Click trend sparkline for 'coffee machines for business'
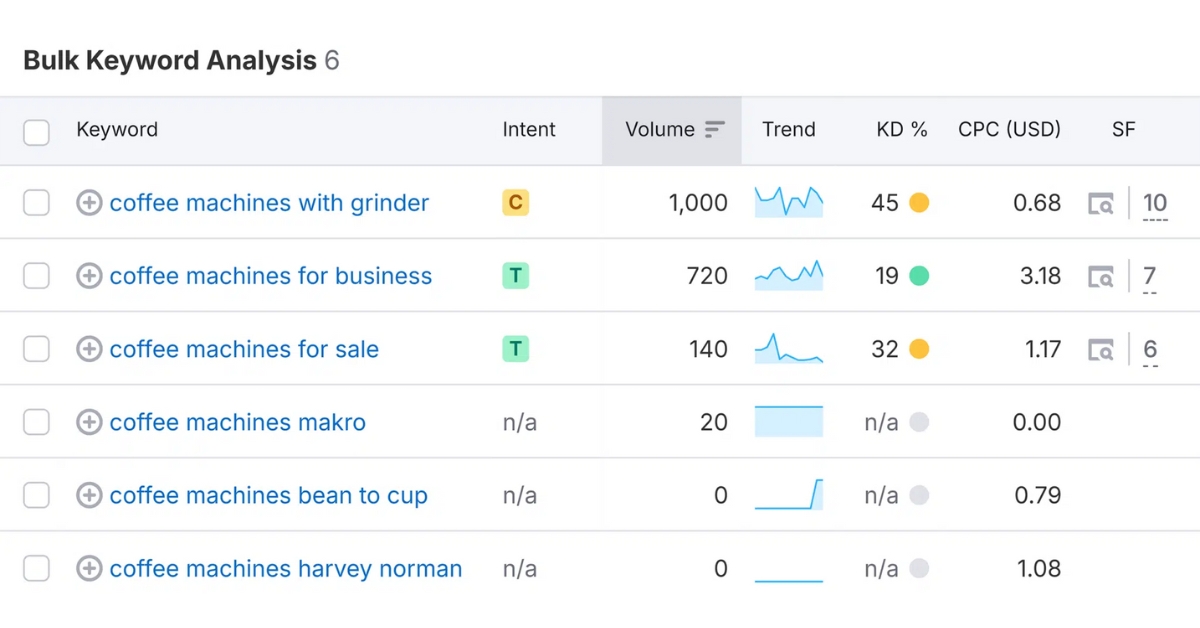The width and height of the screenshot is (1200, 628). [789, 275]
